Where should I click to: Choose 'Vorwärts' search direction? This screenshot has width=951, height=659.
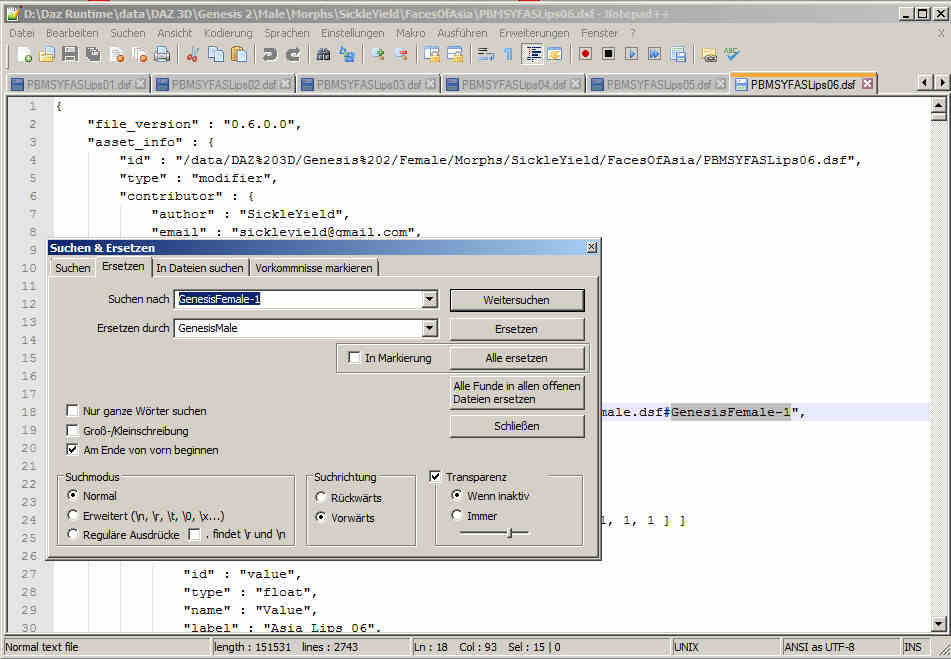pos(321,518)
